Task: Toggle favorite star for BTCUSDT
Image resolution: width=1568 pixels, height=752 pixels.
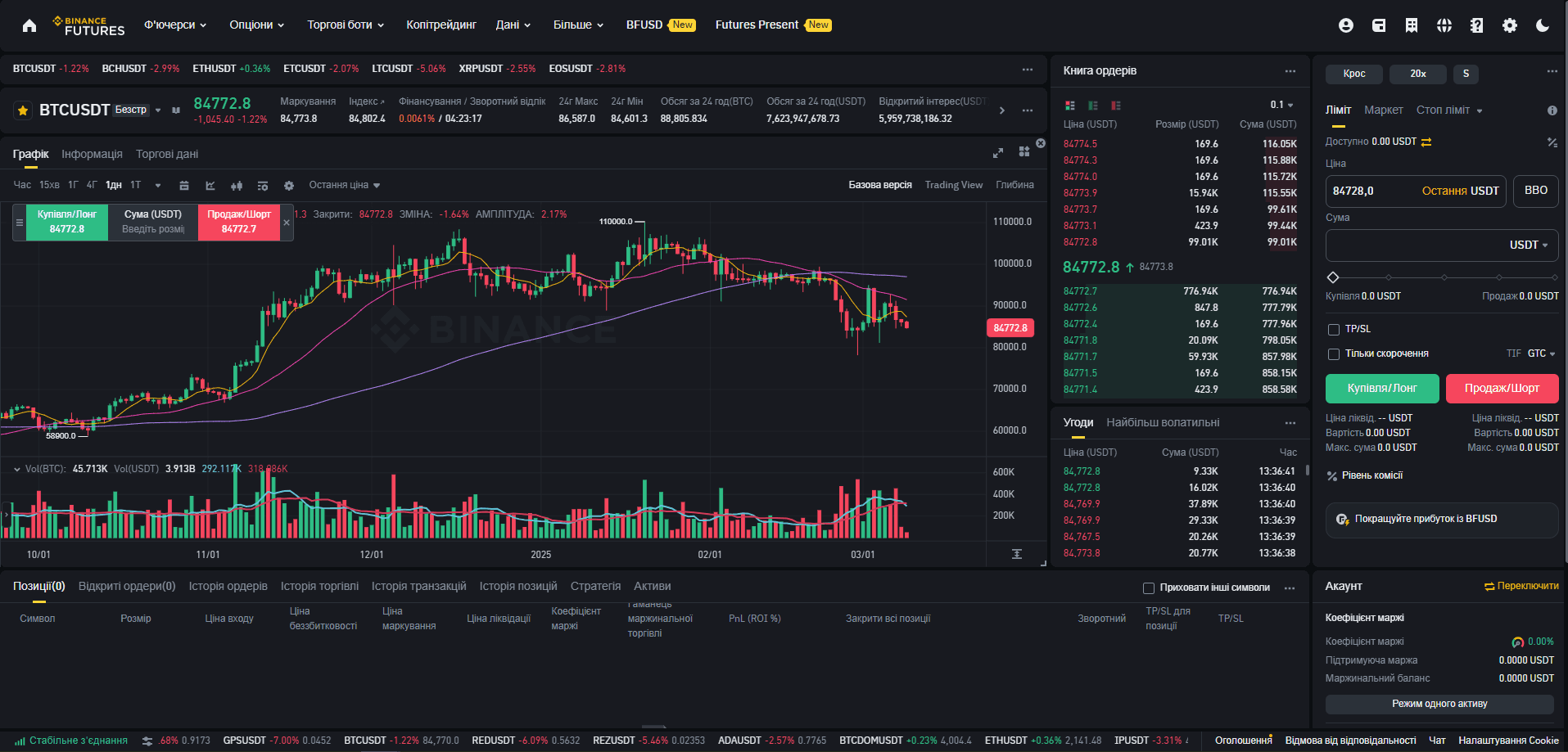Action: [23, 110]
